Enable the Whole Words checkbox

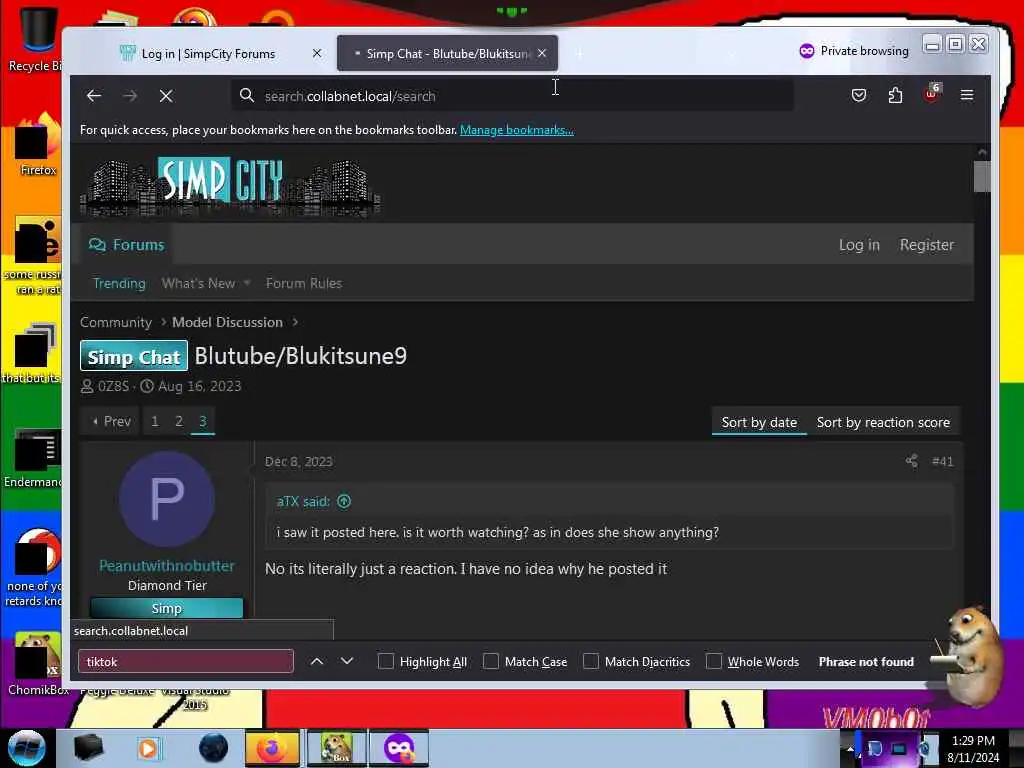point(714,662)
